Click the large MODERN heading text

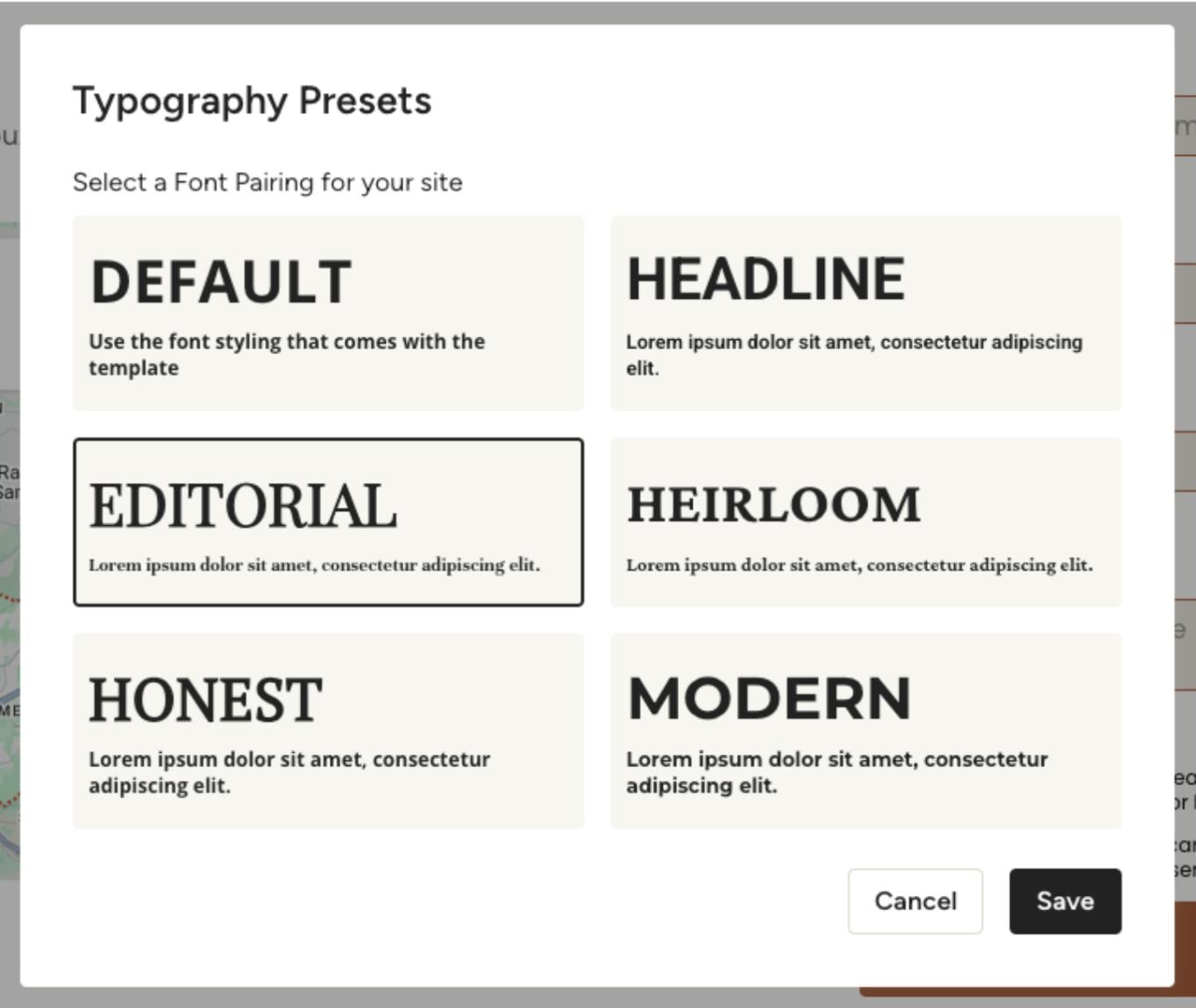click(769, 699)
